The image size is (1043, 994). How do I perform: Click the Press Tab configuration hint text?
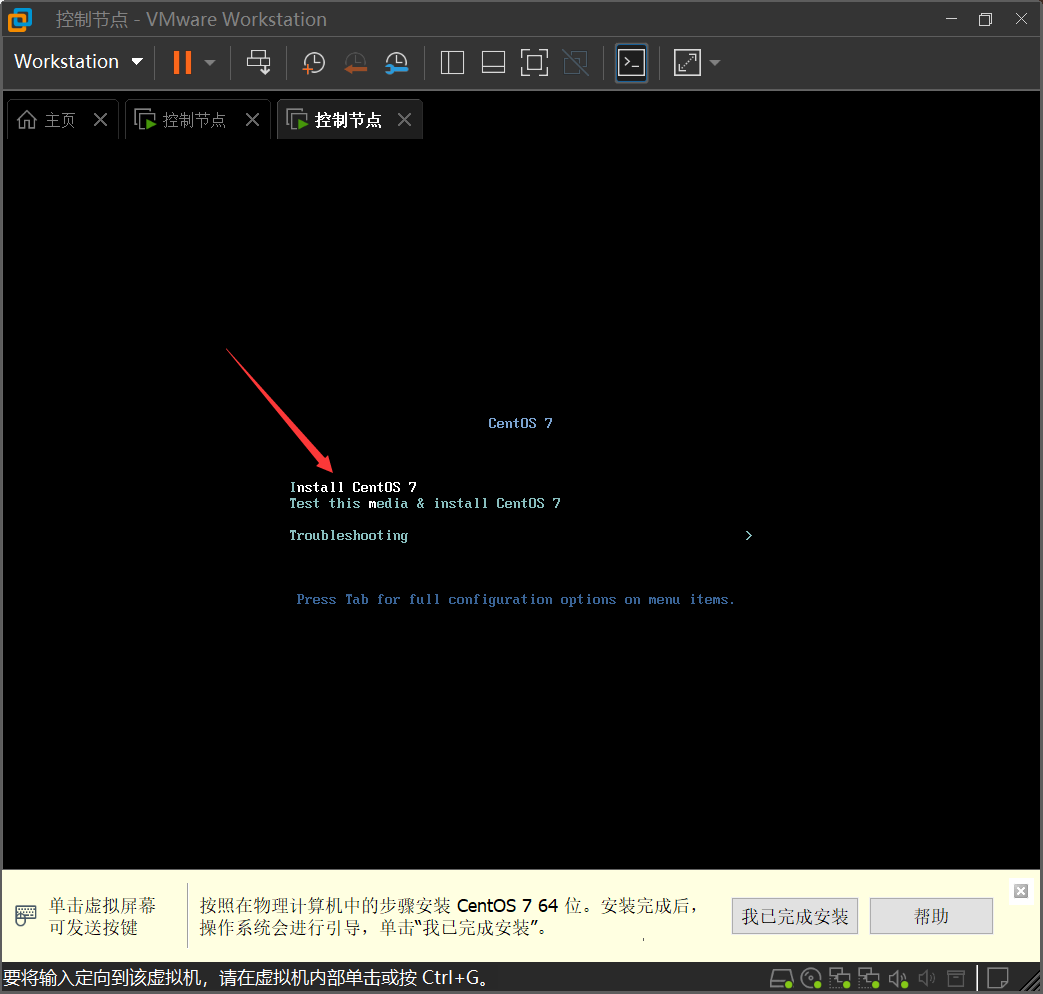[516, 599]
